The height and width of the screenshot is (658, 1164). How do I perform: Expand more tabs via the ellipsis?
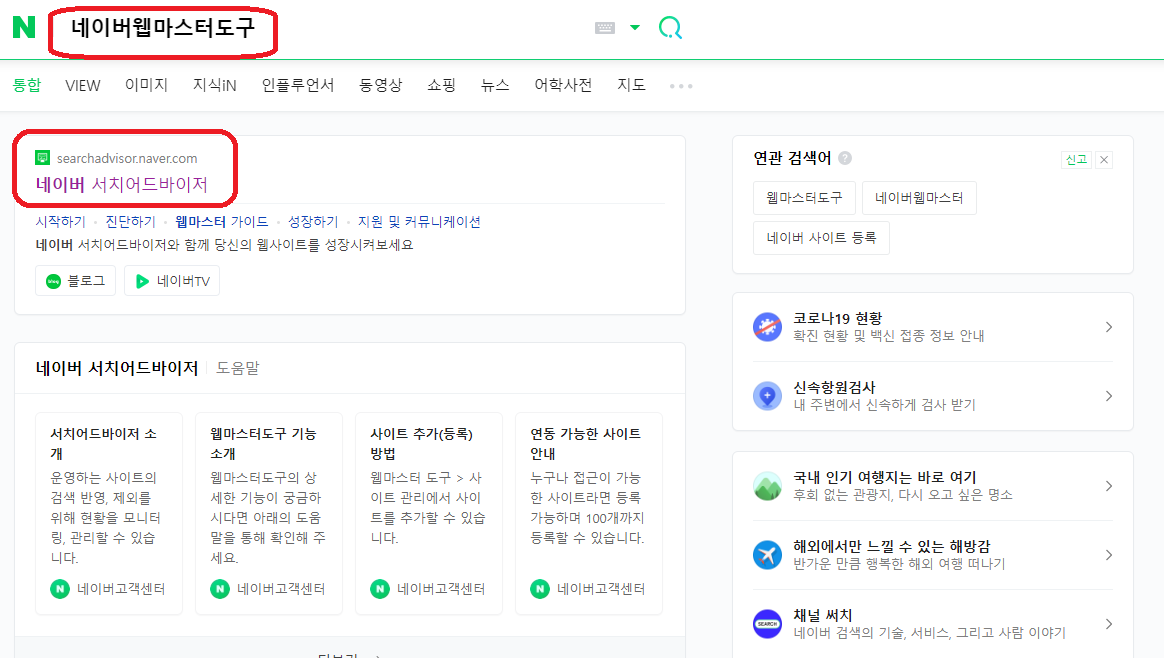[x=681, y=86]
